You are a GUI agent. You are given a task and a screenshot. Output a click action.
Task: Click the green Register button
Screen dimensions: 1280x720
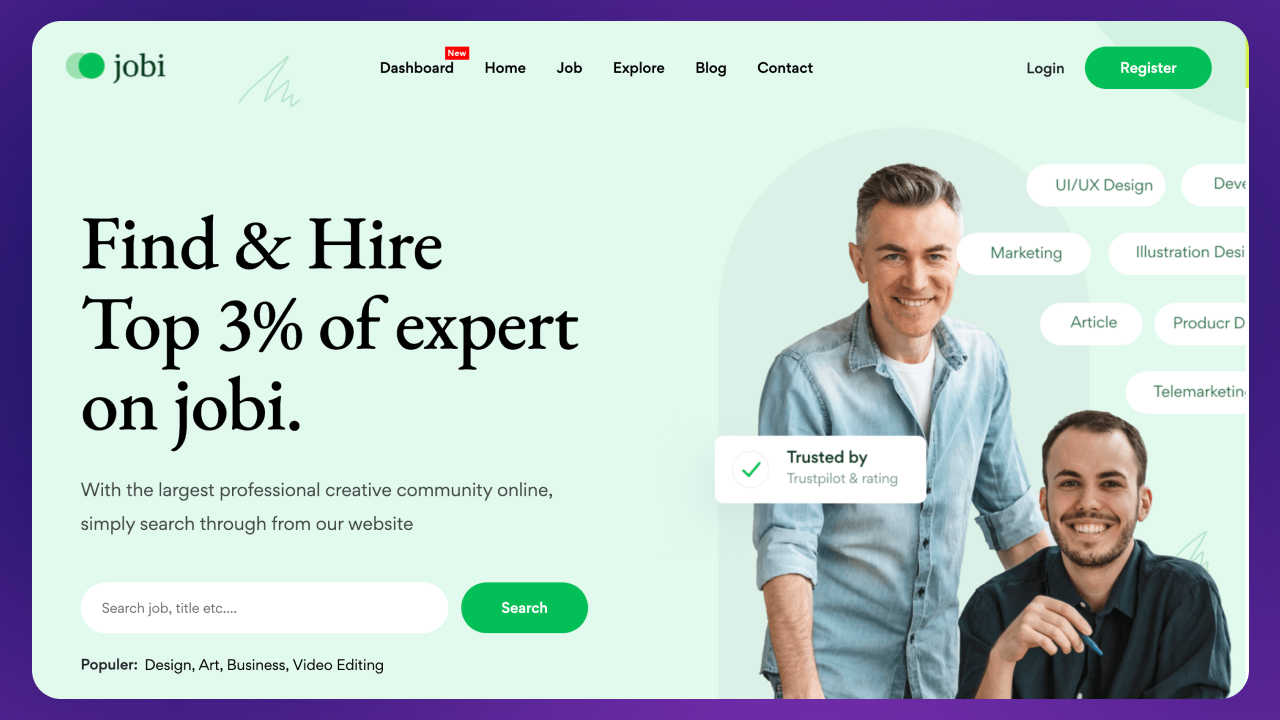click(1148, 68)
